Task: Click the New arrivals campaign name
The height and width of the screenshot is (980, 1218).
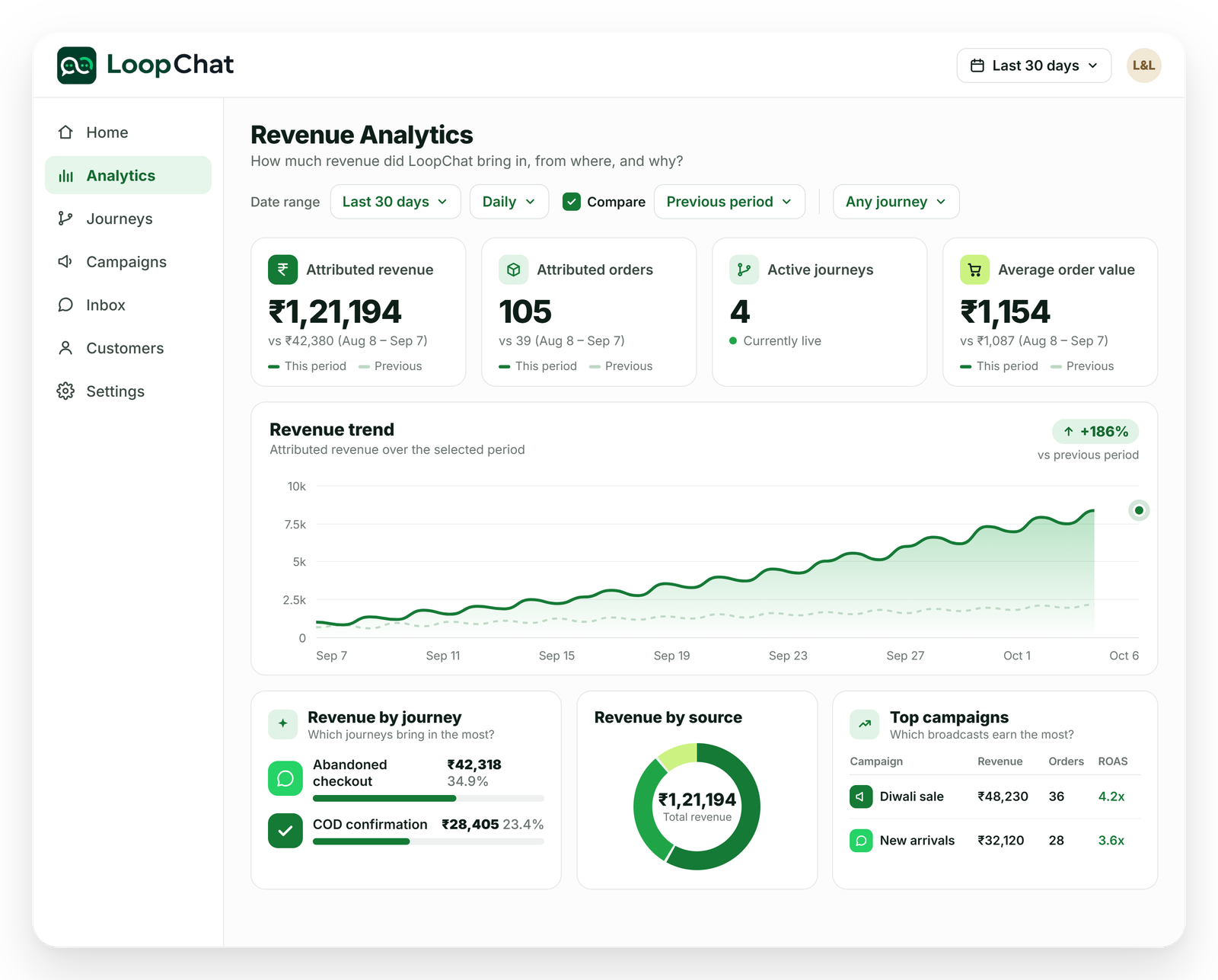Action: [x=917, y=841]
